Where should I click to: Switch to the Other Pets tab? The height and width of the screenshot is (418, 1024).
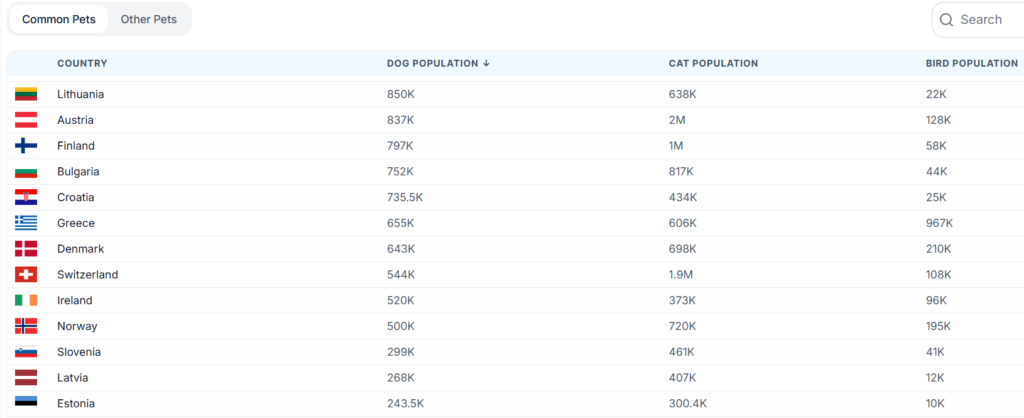click(x=148, y=20)
